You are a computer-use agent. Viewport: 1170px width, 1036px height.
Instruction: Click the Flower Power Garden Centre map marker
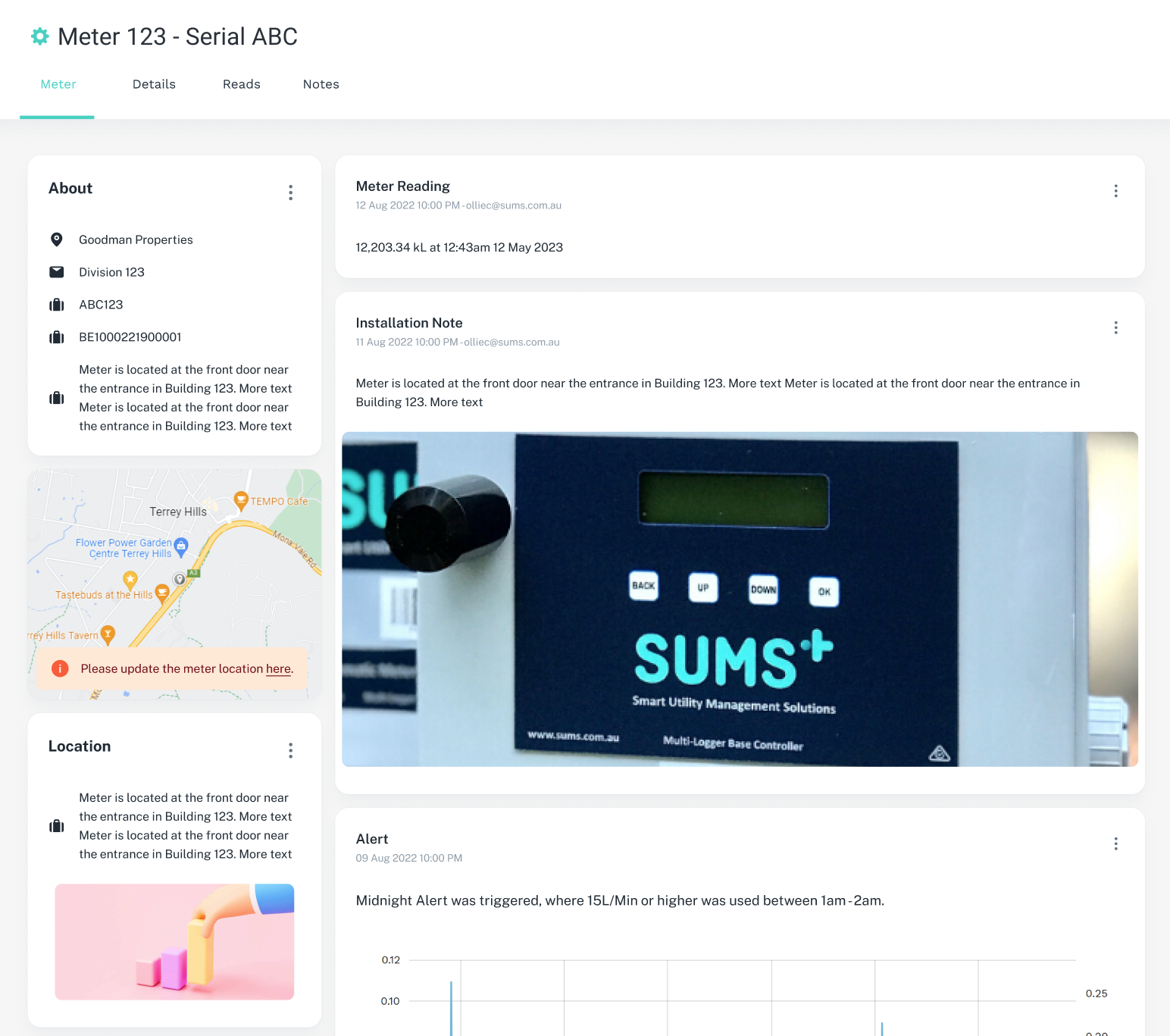tap(181, 546)
